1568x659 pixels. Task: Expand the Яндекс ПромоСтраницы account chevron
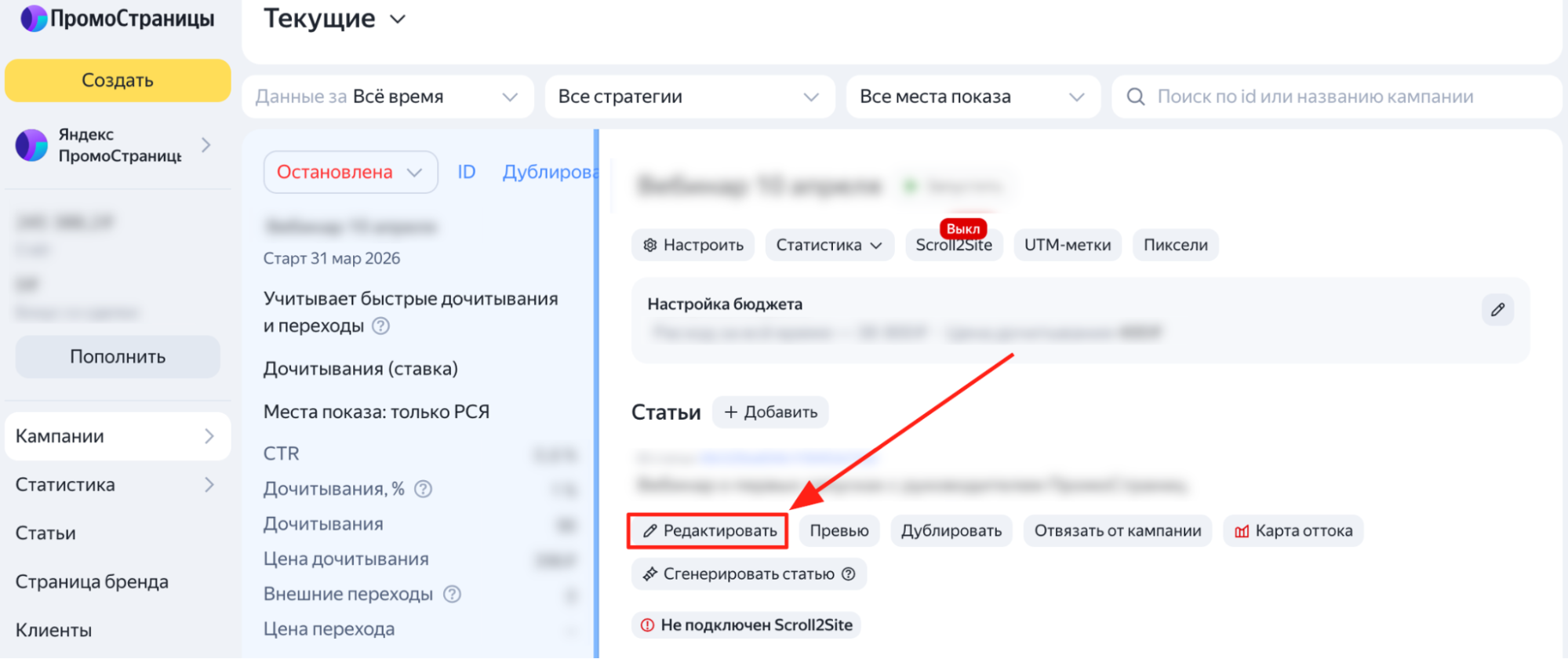(x=206, y=145)
